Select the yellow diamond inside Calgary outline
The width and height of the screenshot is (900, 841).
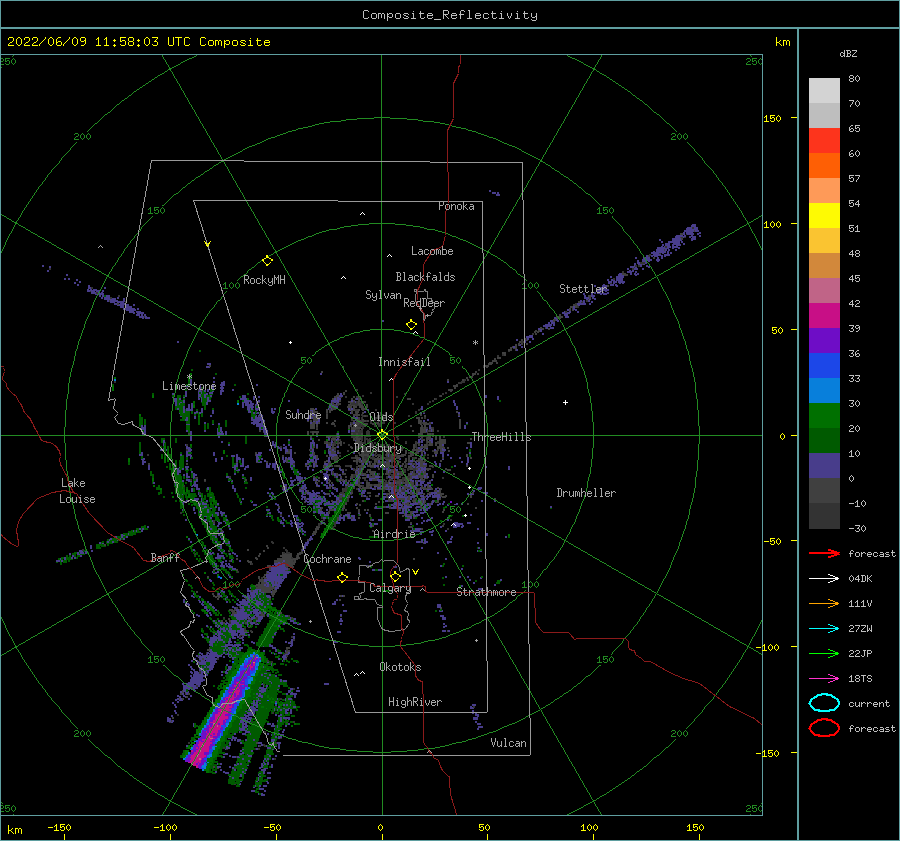(x=395, y=576)
